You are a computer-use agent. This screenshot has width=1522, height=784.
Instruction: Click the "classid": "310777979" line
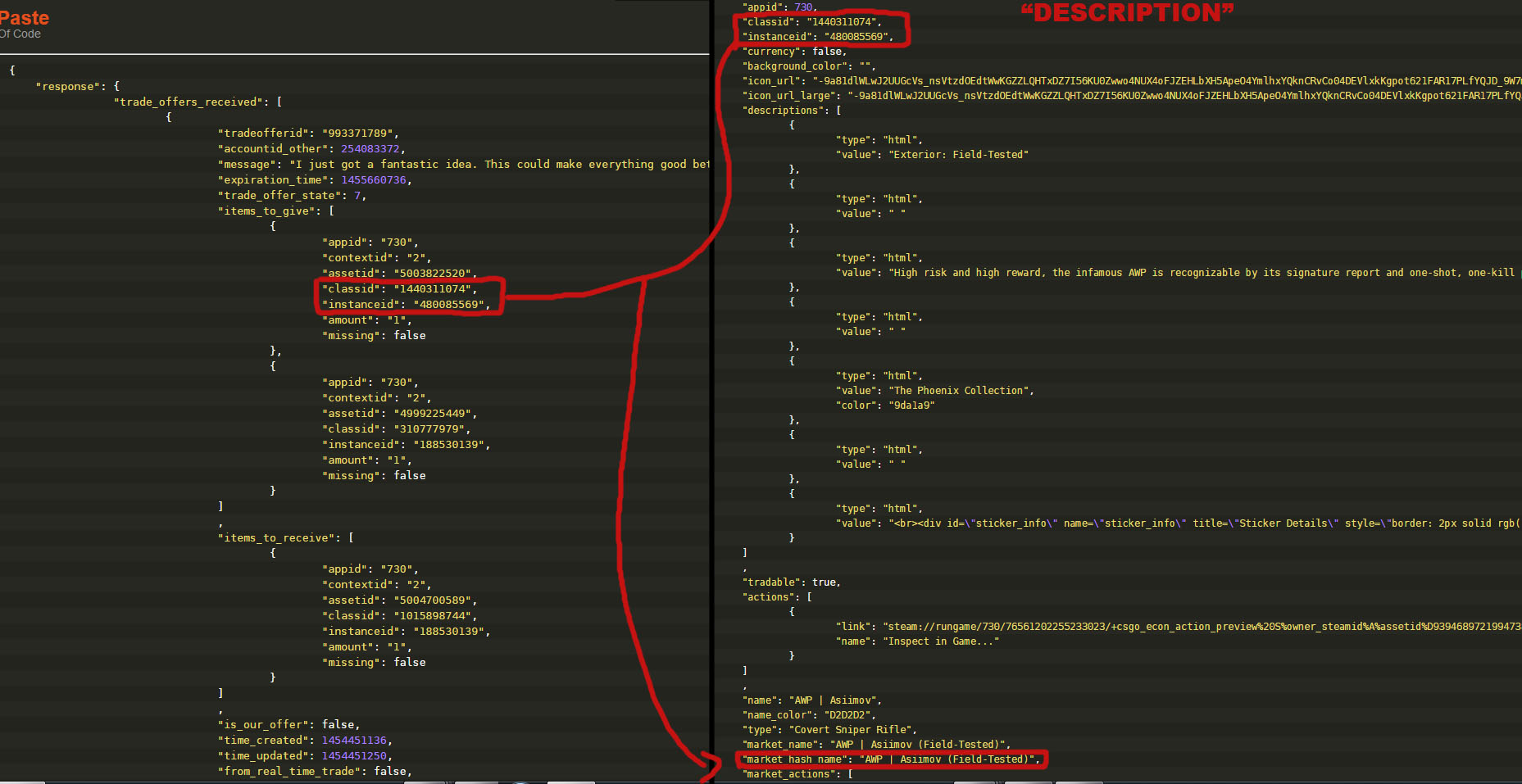tap(396, 428)
